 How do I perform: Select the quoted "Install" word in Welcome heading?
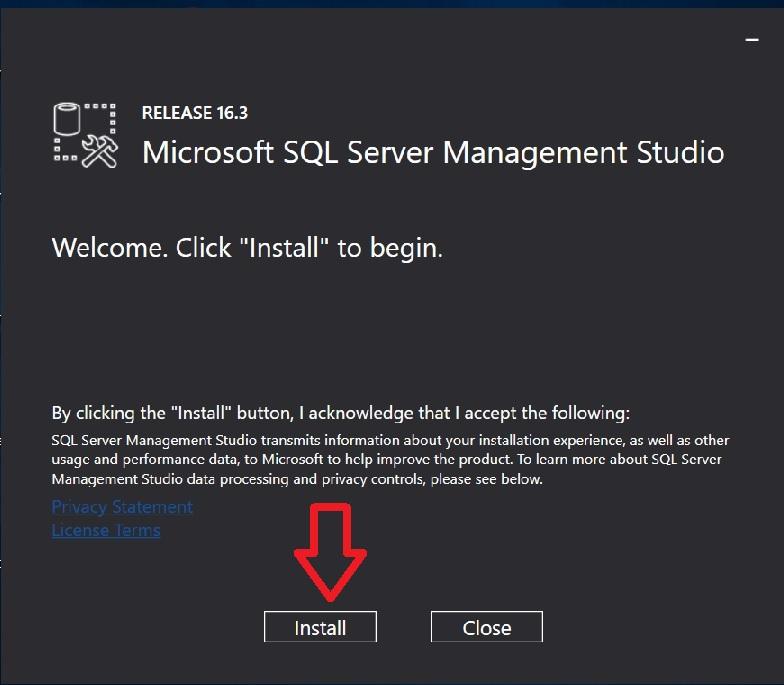283,248
